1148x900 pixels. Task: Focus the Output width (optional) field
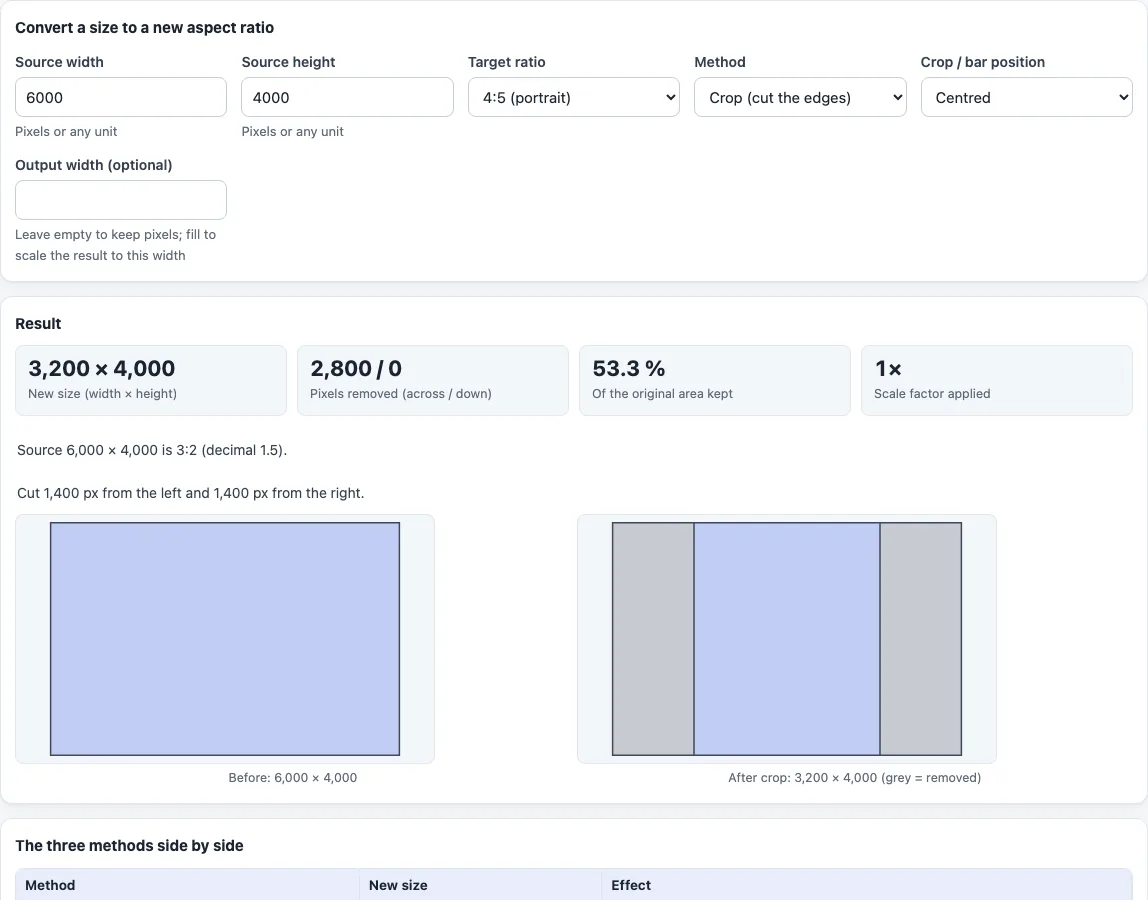coord(121,200)
